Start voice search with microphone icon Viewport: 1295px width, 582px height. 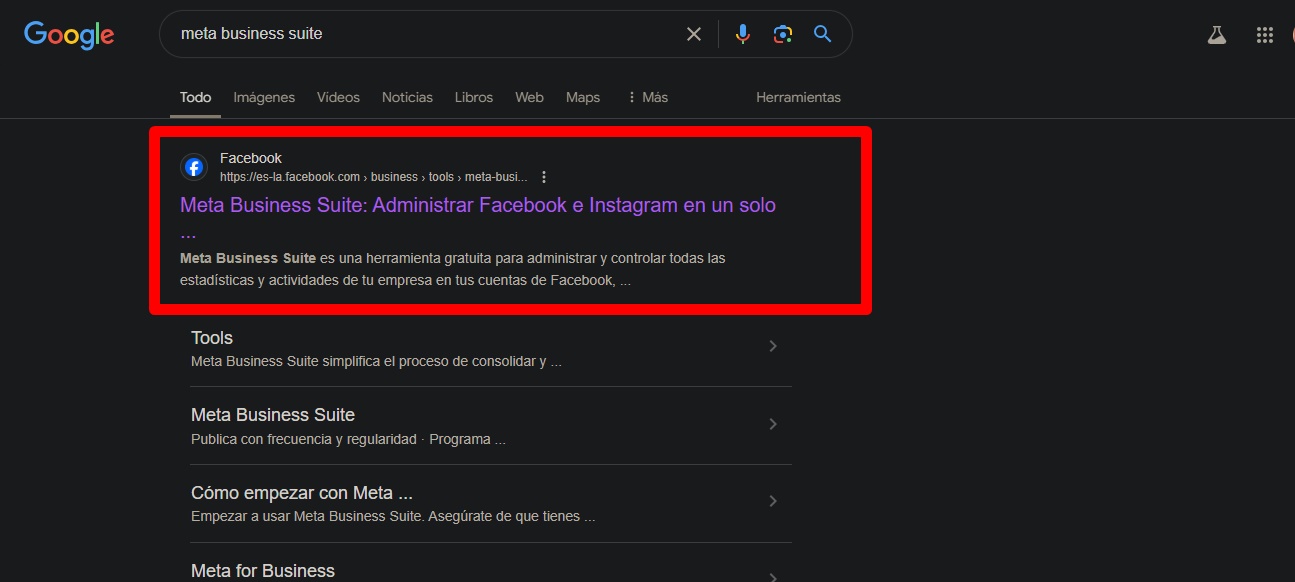tap(742, 34)
